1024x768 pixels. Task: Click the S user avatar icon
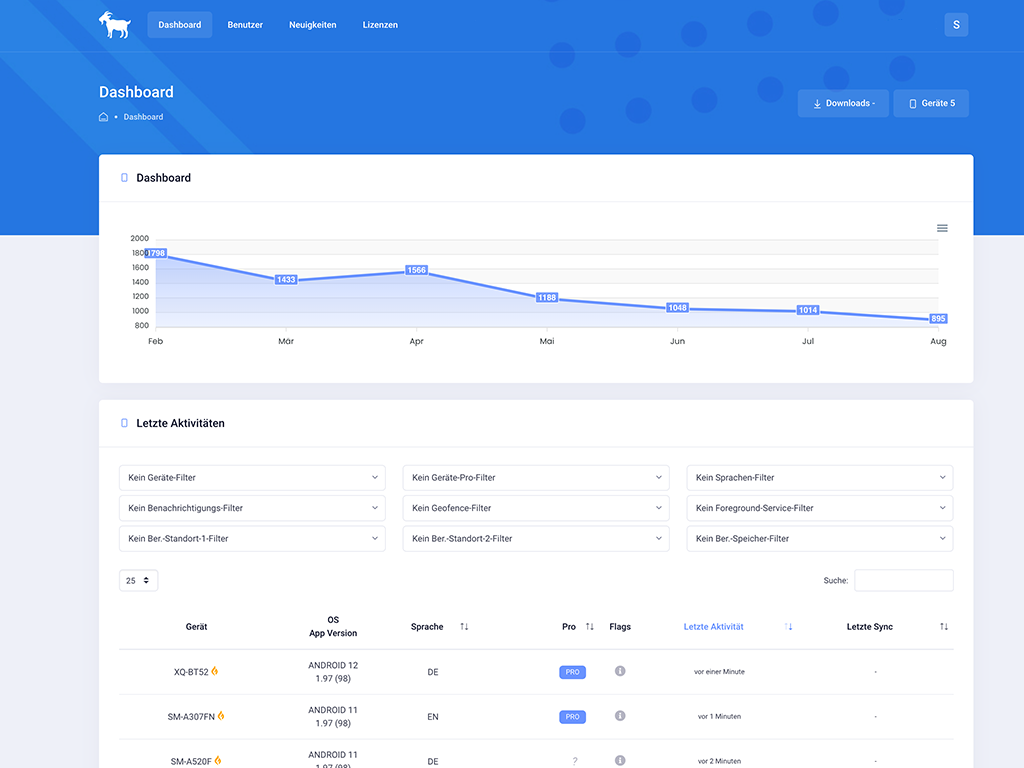[956, 25]
